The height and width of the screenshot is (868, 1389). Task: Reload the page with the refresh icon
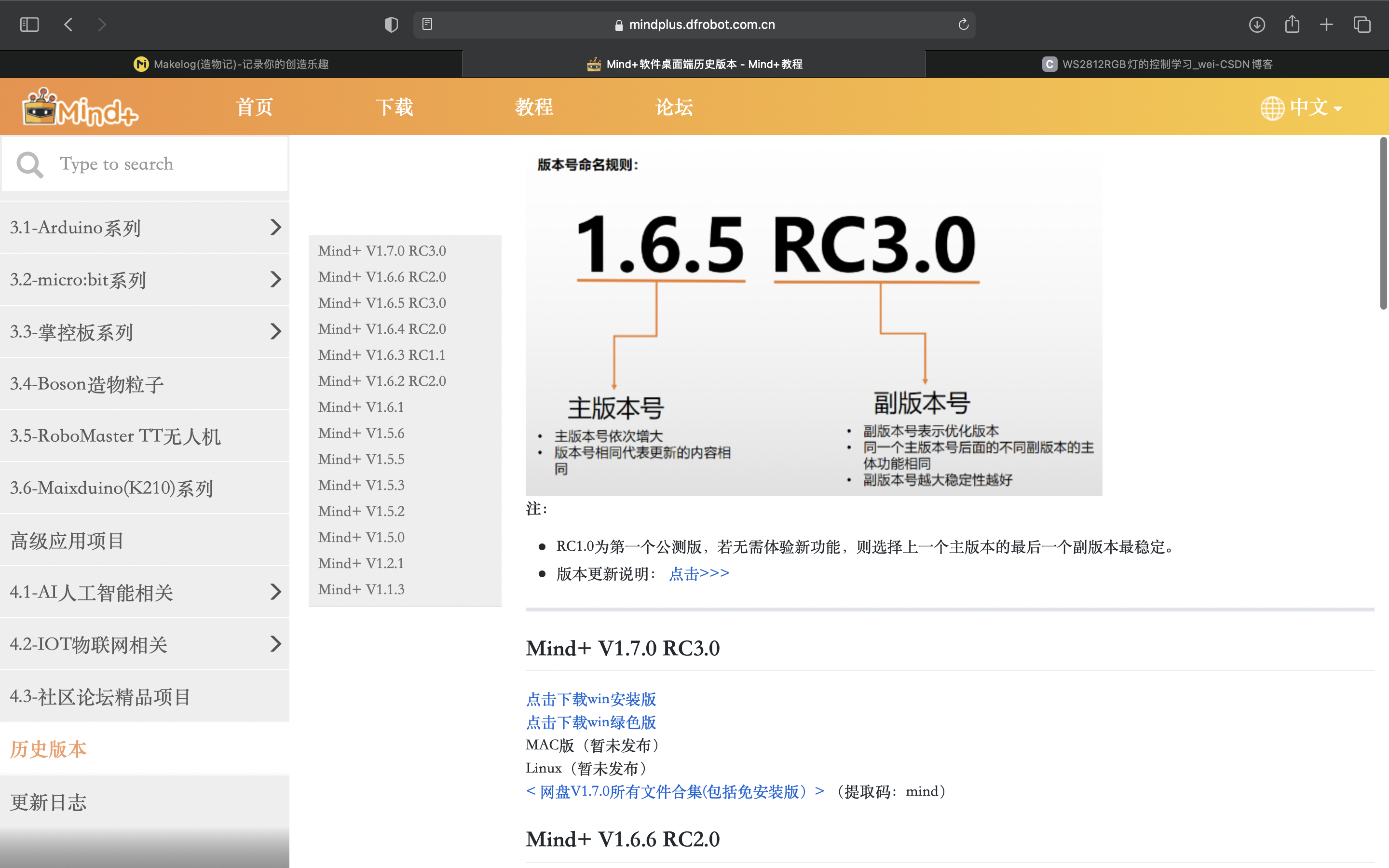click(963, 24)
